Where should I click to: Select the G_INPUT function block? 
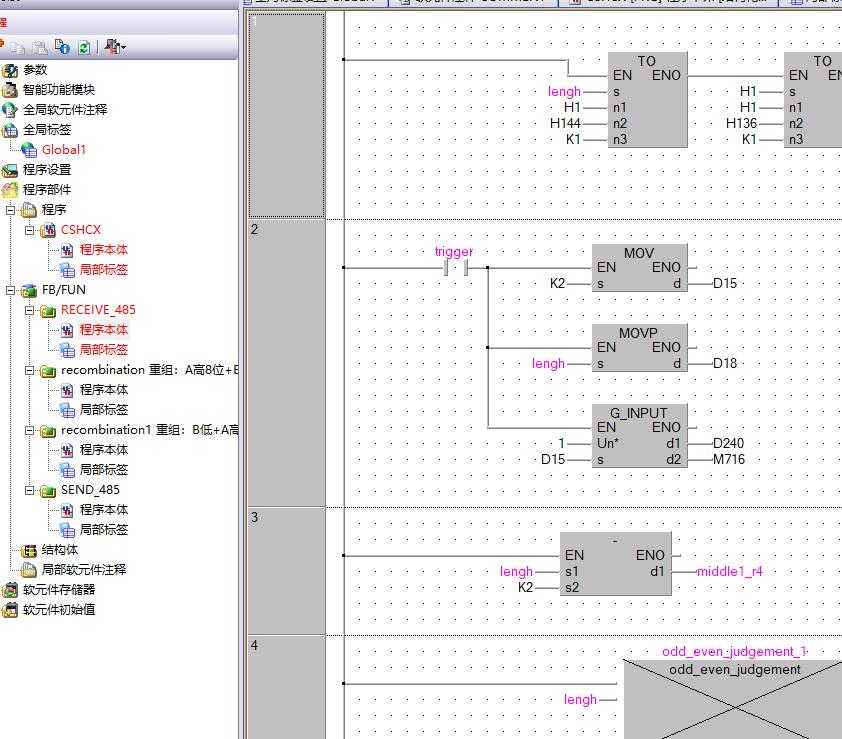point(639,435)
